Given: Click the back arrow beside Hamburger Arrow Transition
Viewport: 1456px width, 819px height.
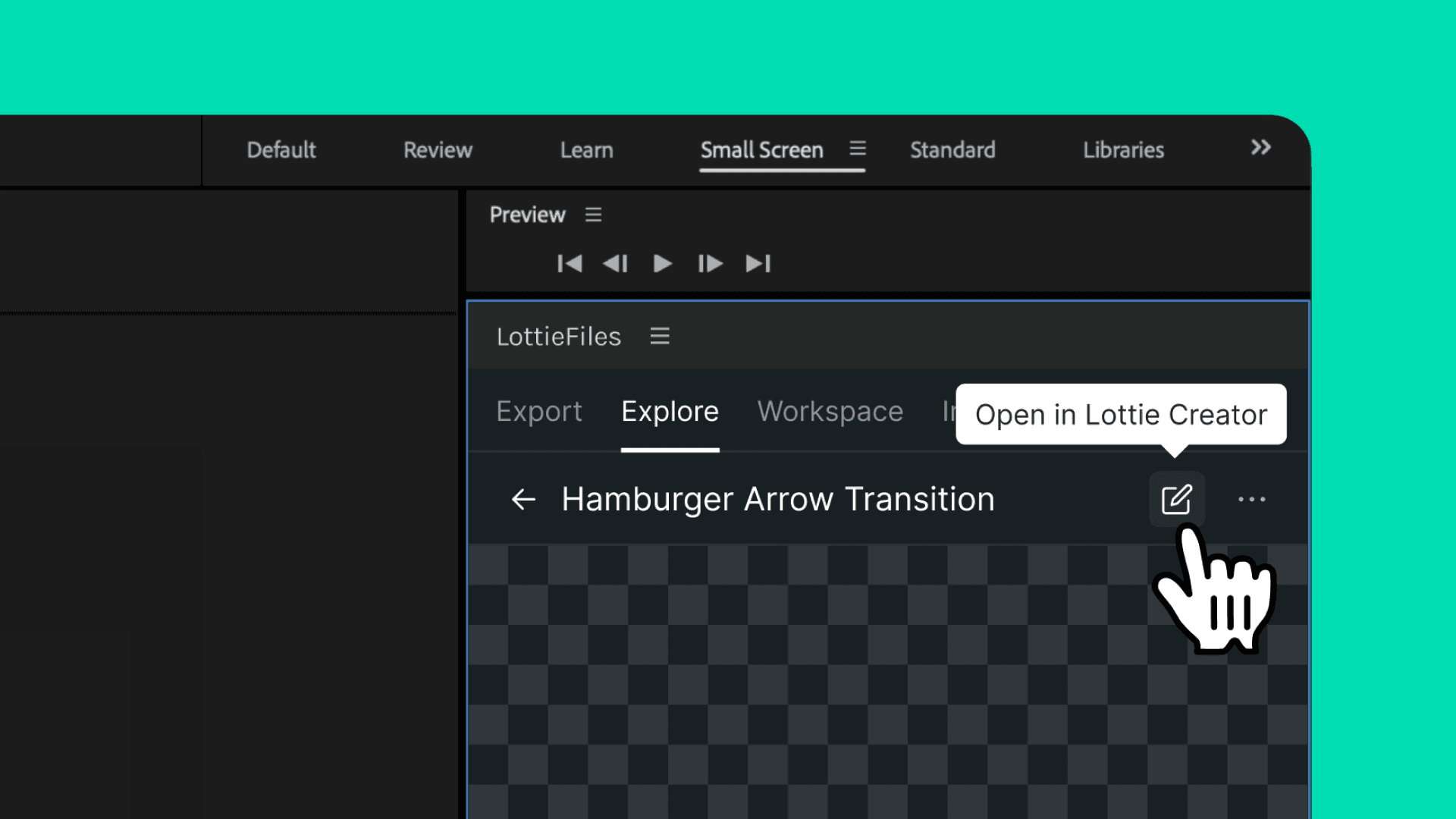Looking at the screenshot, I should click(x=523, y=500).
